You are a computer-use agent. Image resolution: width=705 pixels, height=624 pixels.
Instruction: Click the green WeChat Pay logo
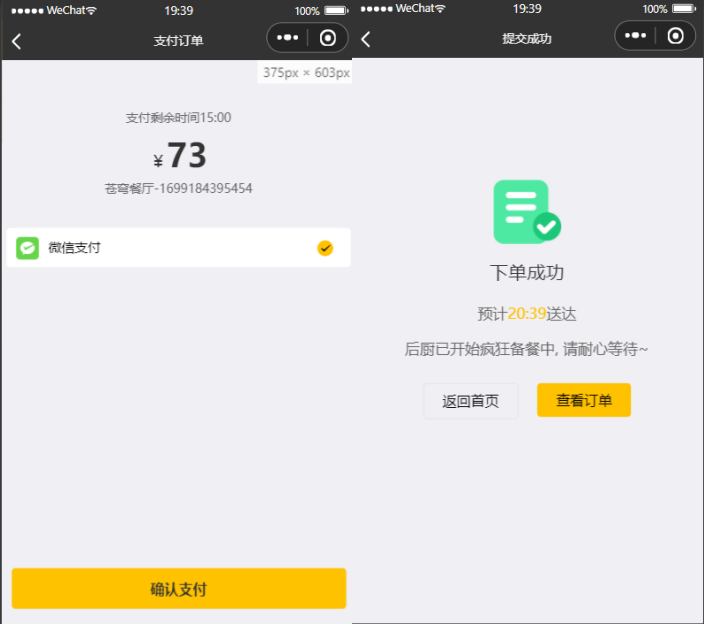click(28, 248)
